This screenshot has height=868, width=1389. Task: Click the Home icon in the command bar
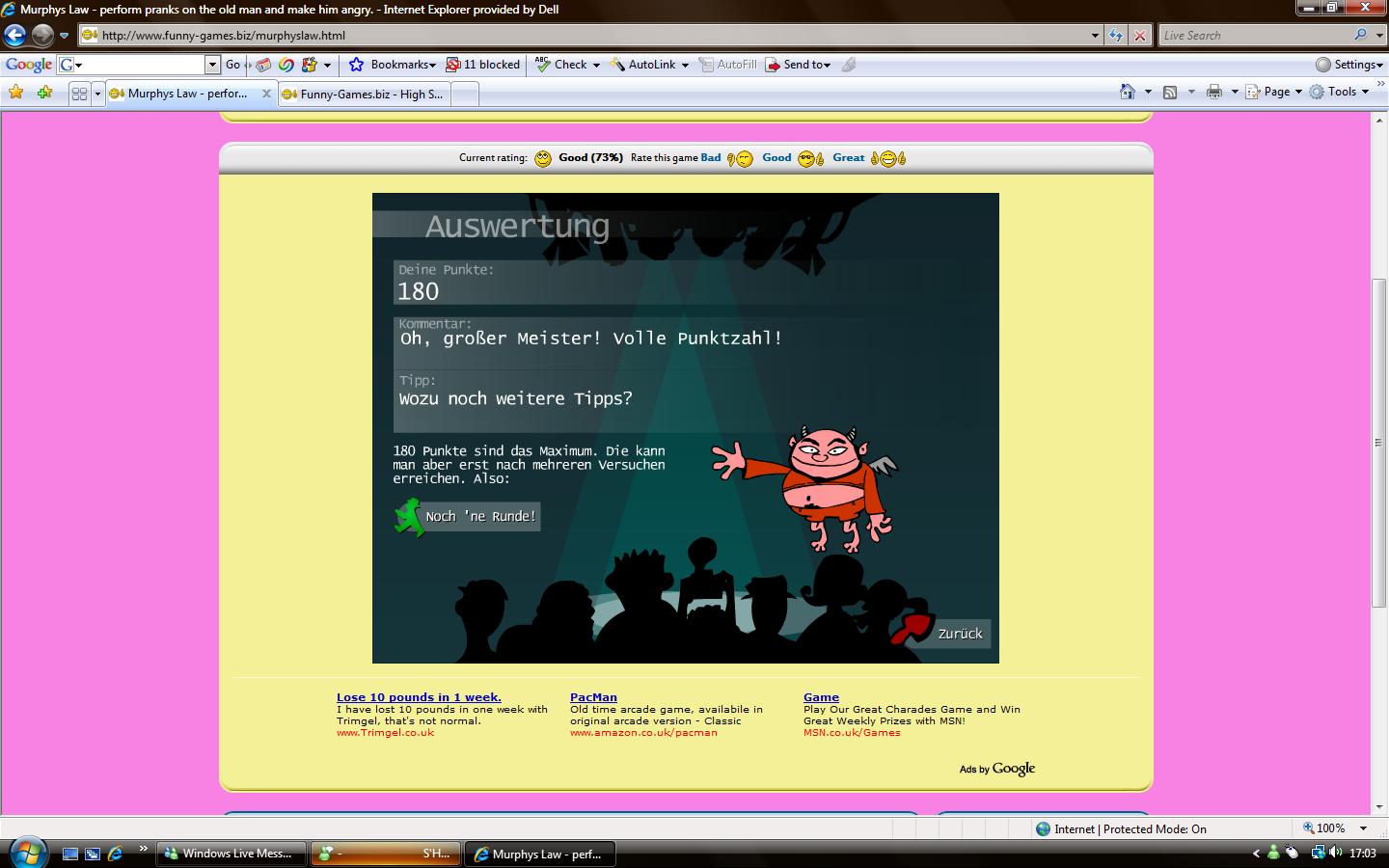click(1127, 92)
